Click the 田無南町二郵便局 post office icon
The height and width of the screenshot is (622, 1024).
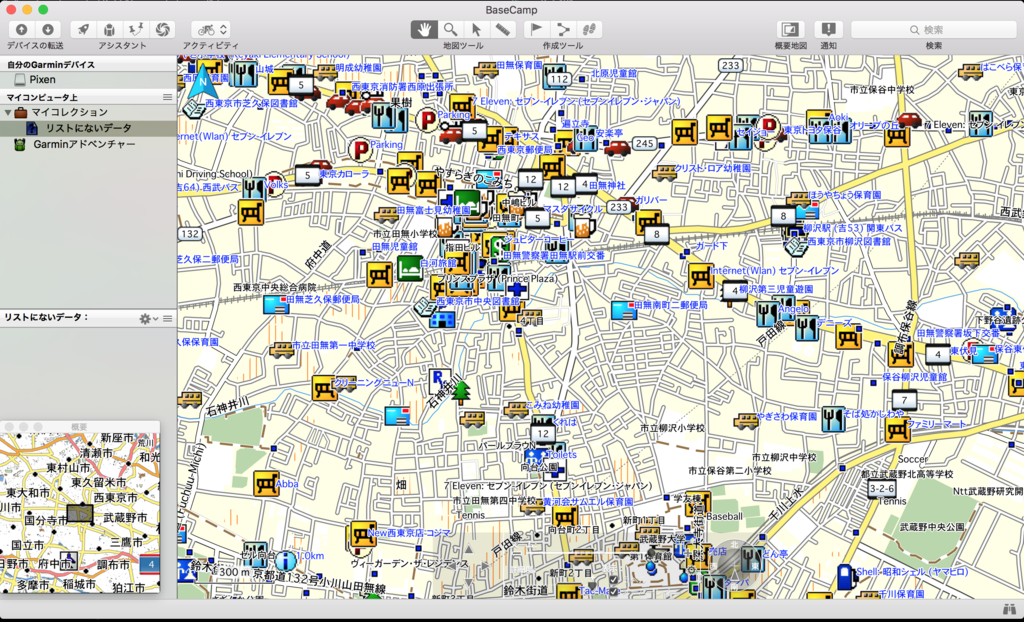(624, 310)
